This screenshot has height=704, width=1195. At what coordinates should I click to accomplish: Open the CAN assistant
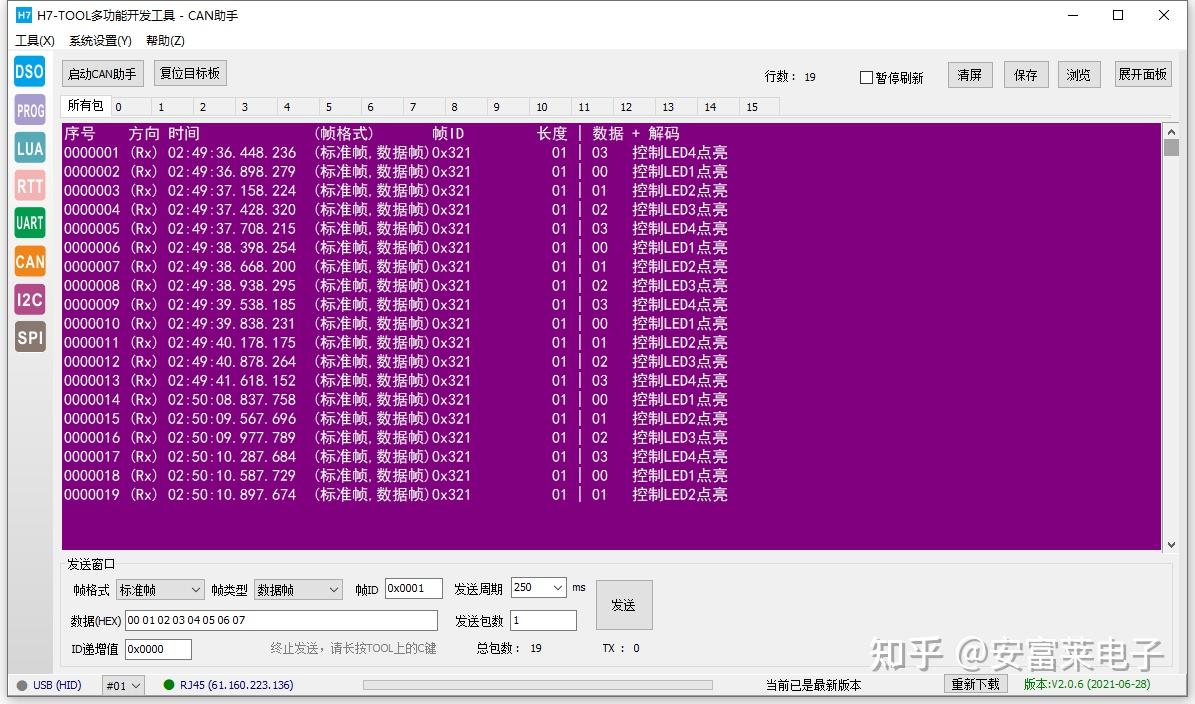(28, 261)
